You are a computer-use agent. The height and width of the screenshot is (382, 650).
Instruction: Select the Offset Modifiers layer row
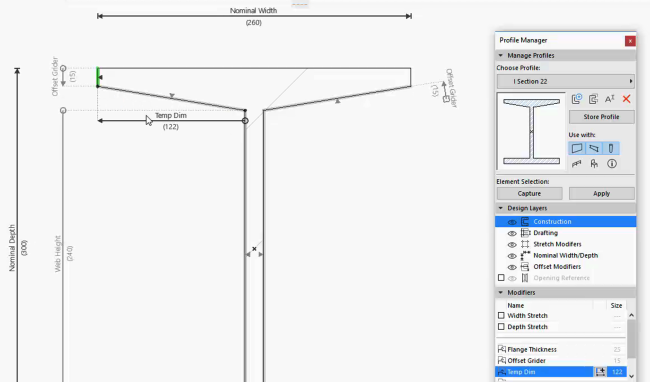565,266
